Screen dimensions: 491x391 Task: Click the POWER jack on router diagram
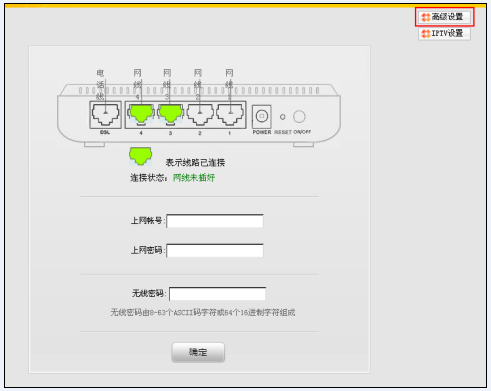(x=262, y=116)
